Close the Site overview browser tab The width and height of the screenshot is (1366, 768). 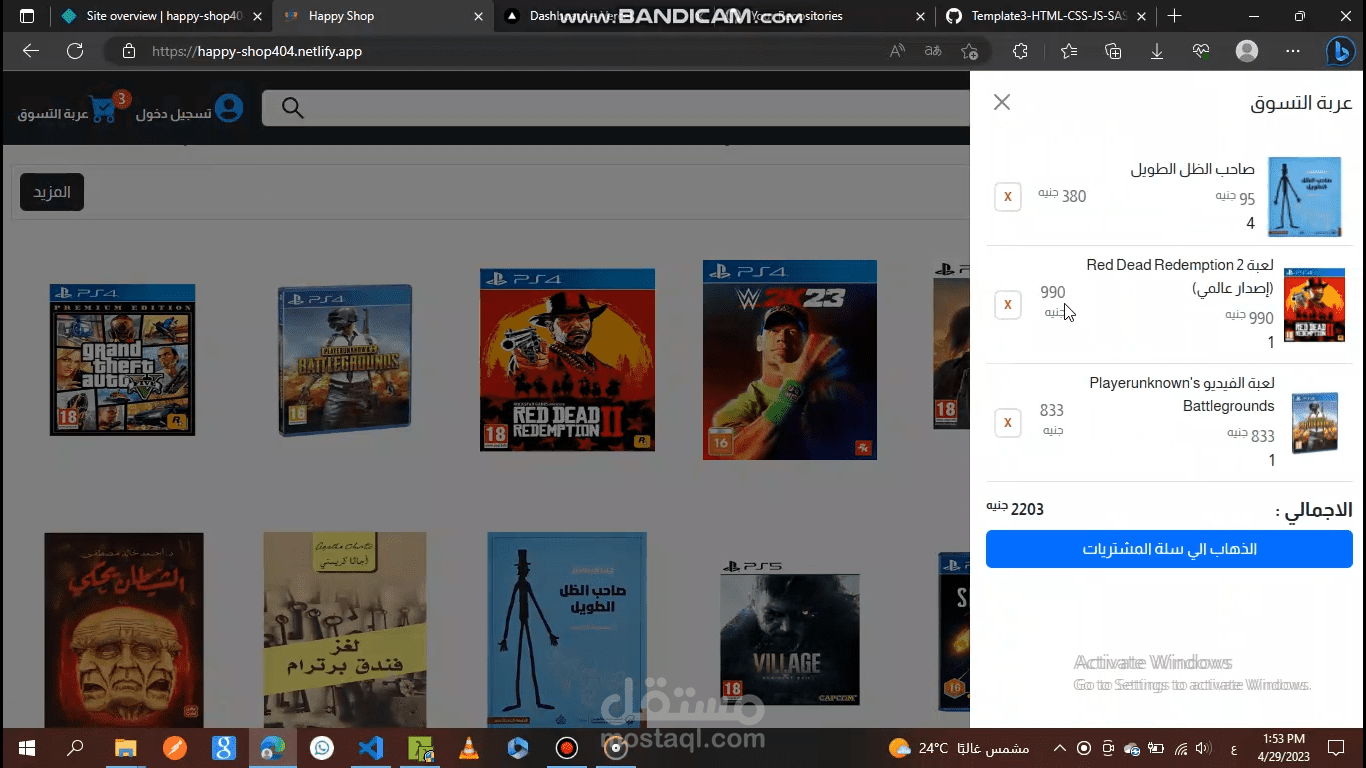[258, 16]
